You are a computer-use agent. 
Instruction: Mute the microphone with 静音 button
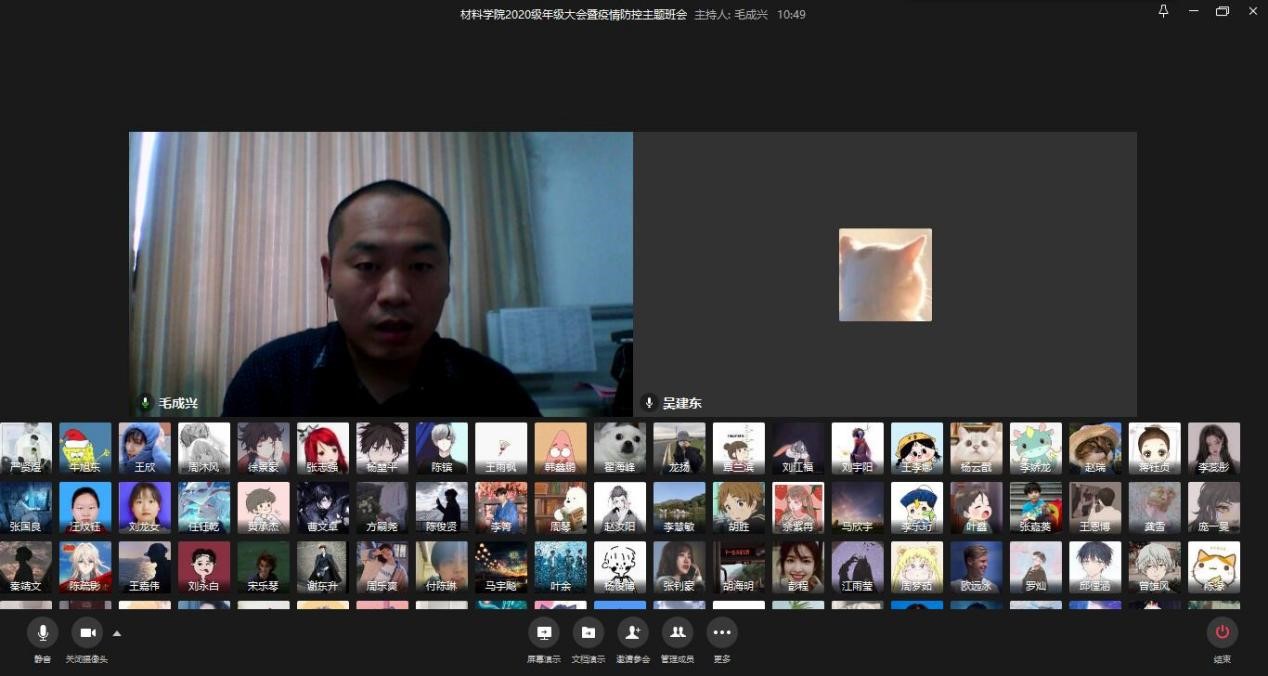point(43,633)
